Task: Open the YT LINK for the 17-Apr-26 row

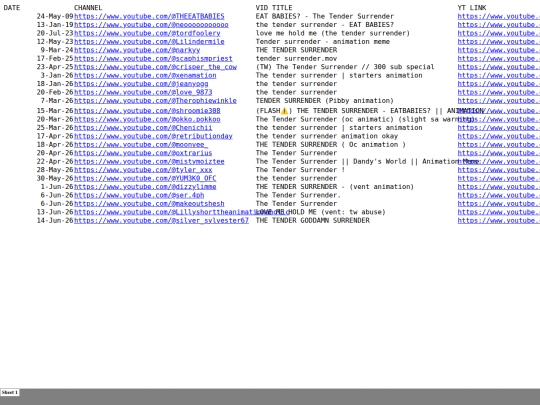Action: coord(499,136)
